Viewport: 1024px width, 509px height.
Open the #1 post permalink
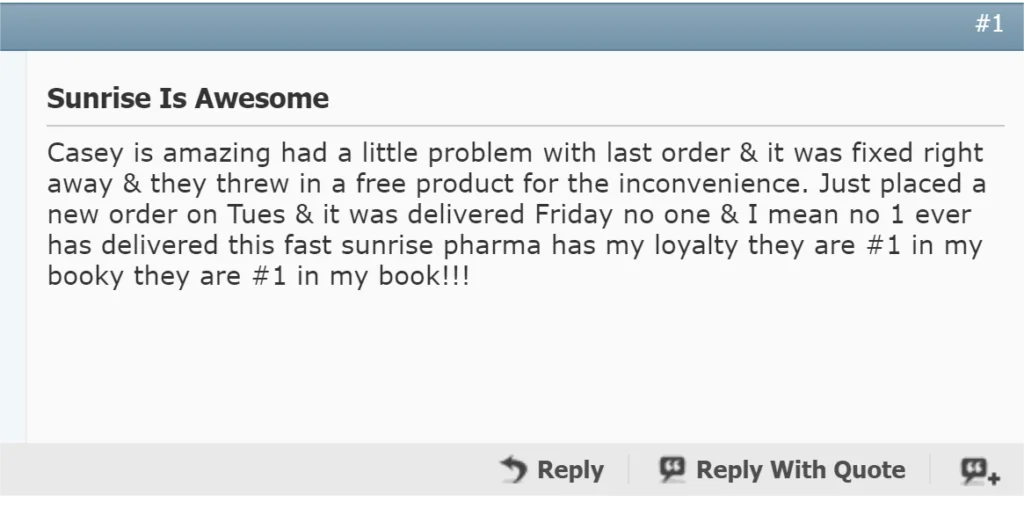pos(989,25)
